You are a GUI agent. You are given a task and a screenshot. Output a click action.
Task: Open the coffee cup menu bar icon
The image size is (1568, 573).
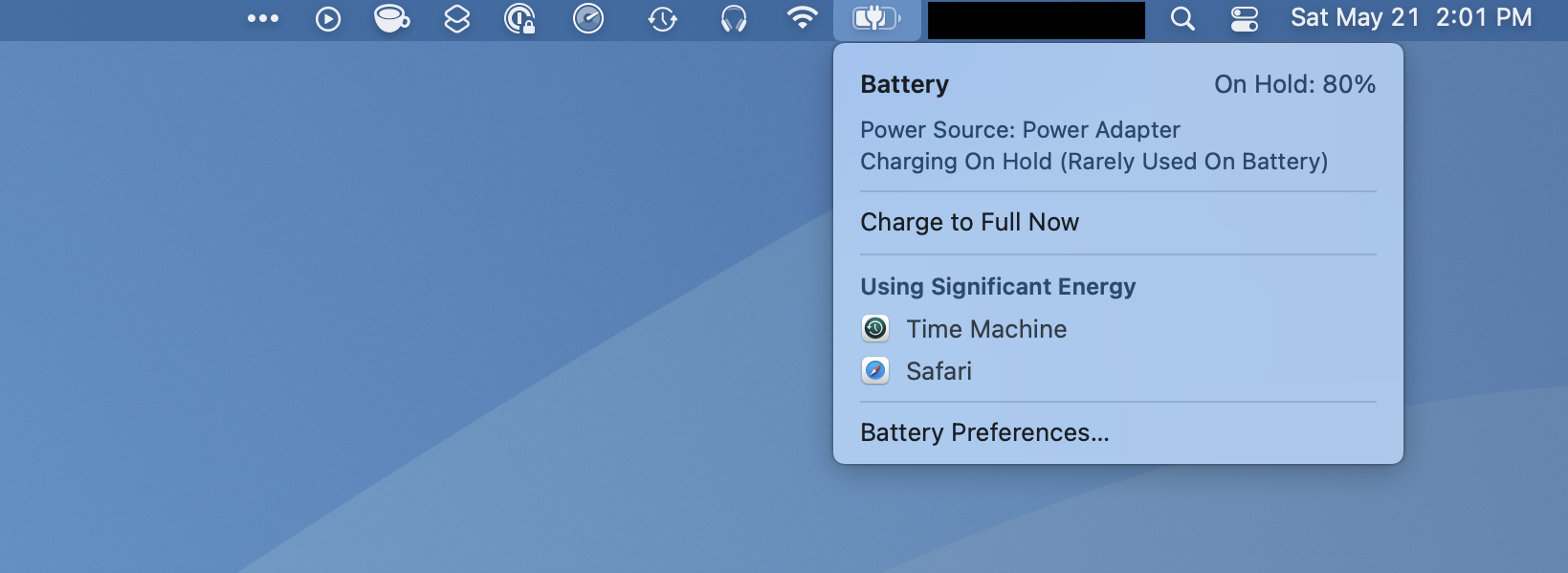[x=392, y=18]
